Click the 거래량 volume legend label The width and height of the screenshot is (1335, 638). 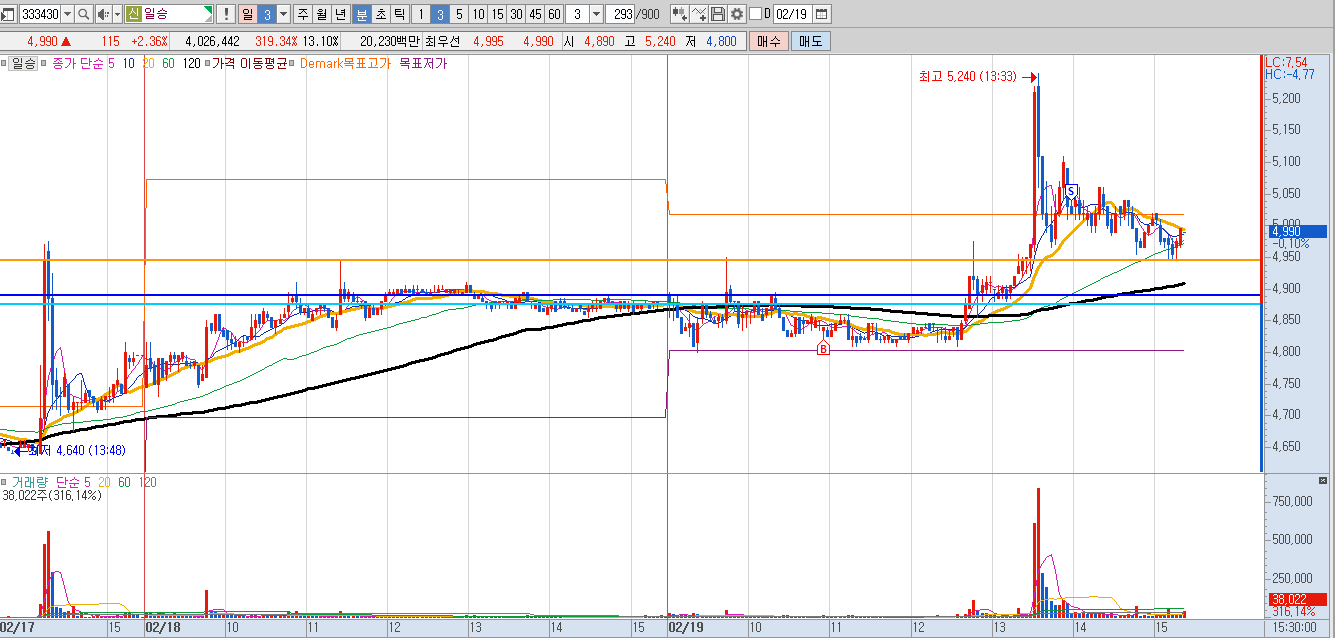pos(30,482)
